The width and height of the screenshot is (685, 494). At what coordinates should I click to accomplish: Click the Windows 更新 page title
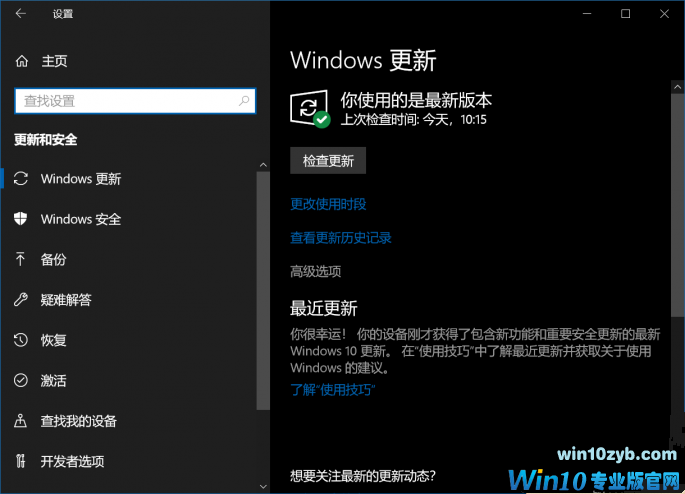point(363,60)
